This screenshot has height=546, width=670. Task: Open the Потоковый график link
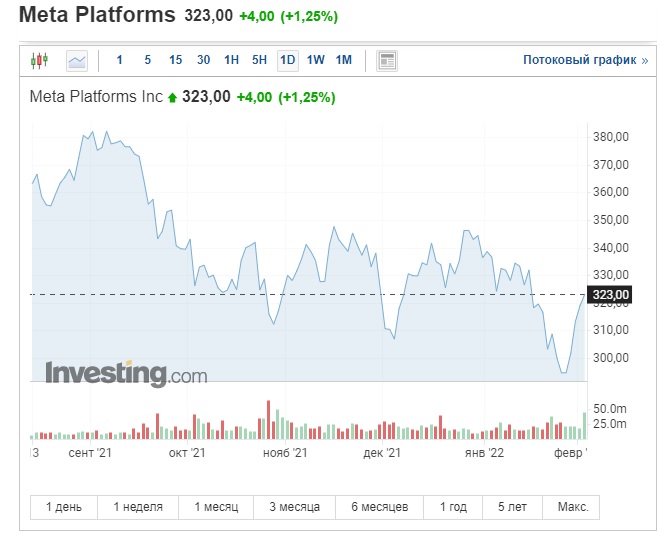tap(585, 60)
